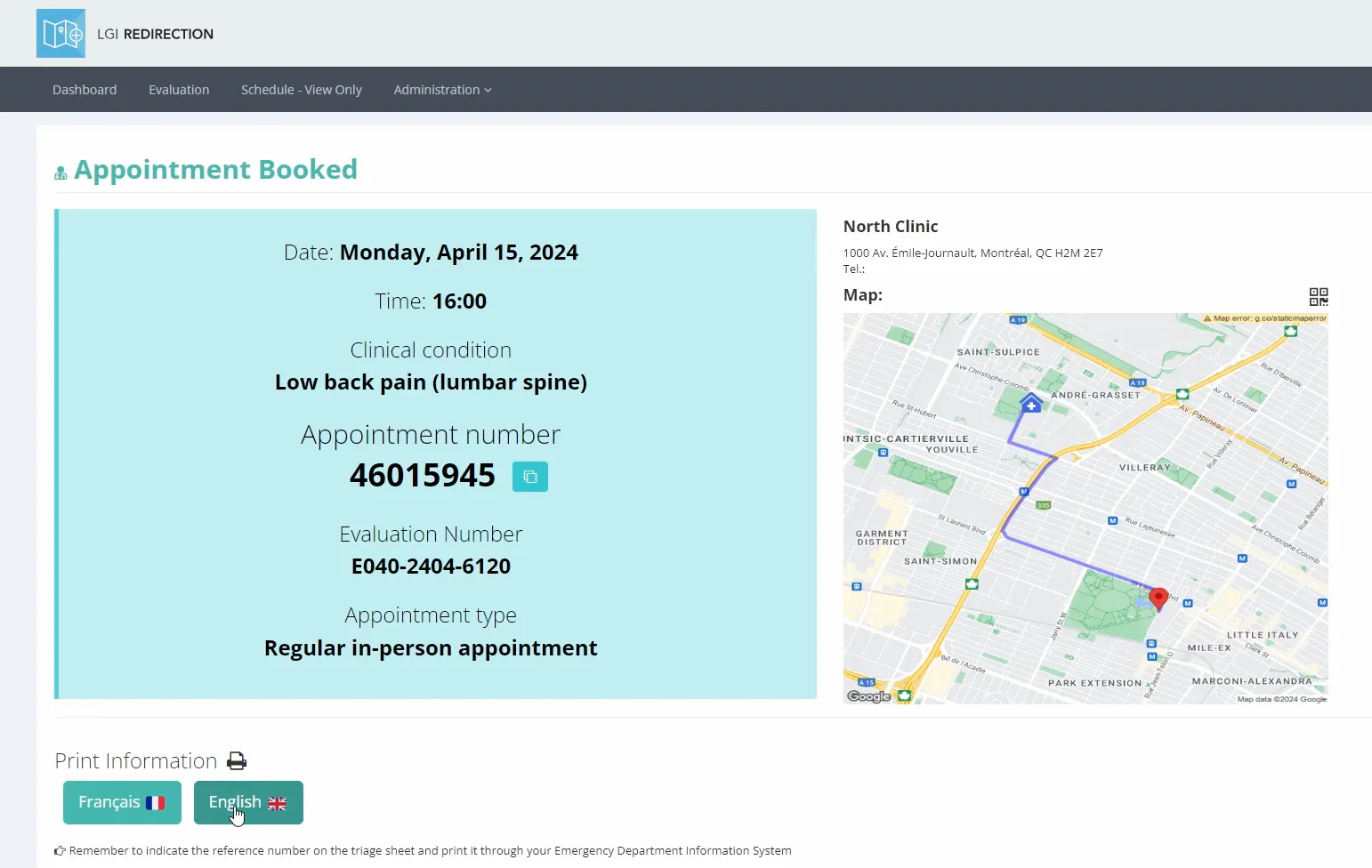Print the information in English
Image resolution: width=1372 pixels, height=868 pixels.
point(248,802)
